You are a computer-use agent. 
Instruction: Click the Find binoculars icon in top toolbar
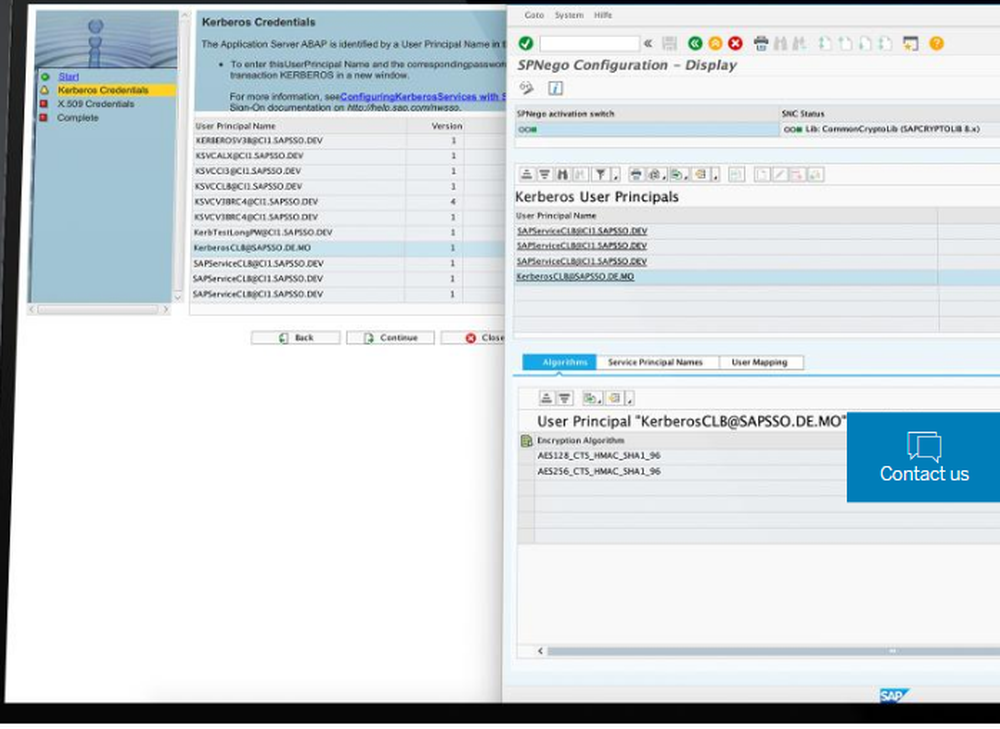(x=780, y=43)
